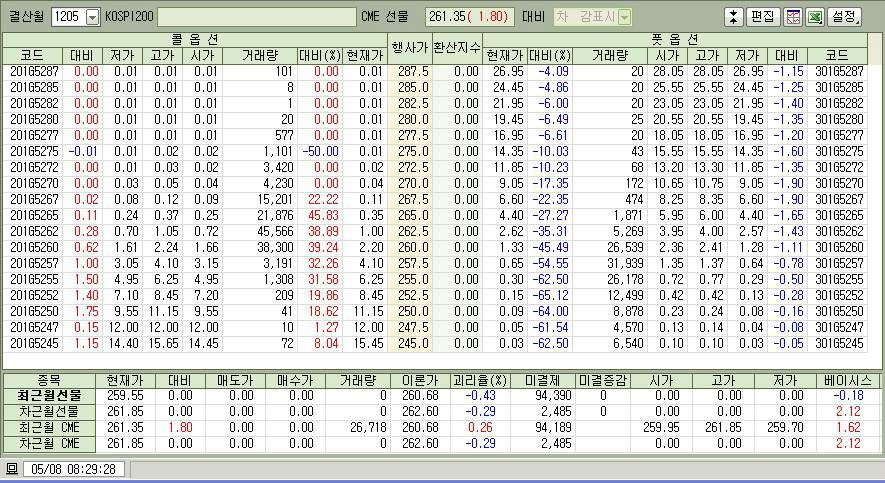Click the collapse/expand arrows icon in toolbar
Screen dimensions: 885x483
coord(733,17)
